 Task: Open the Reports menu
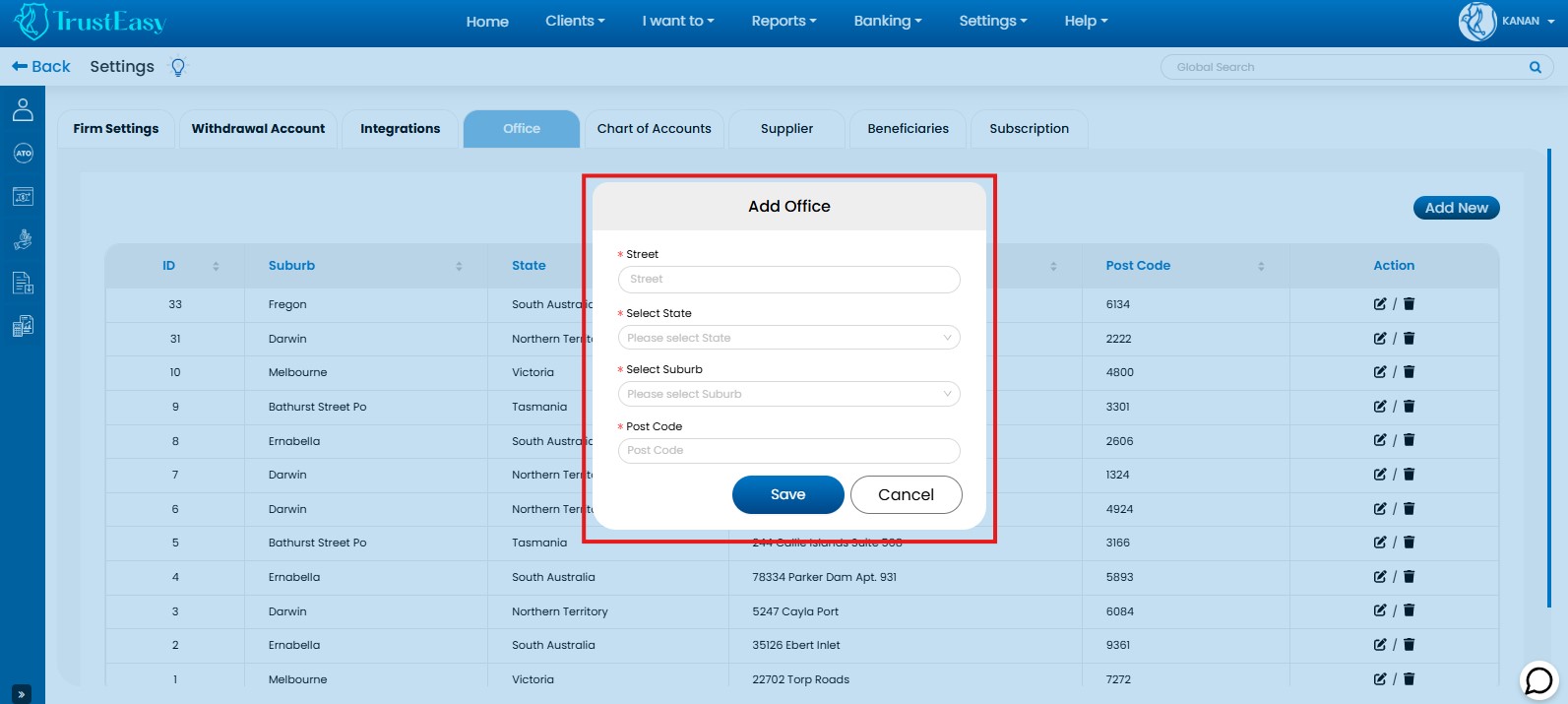coord(784,21)
